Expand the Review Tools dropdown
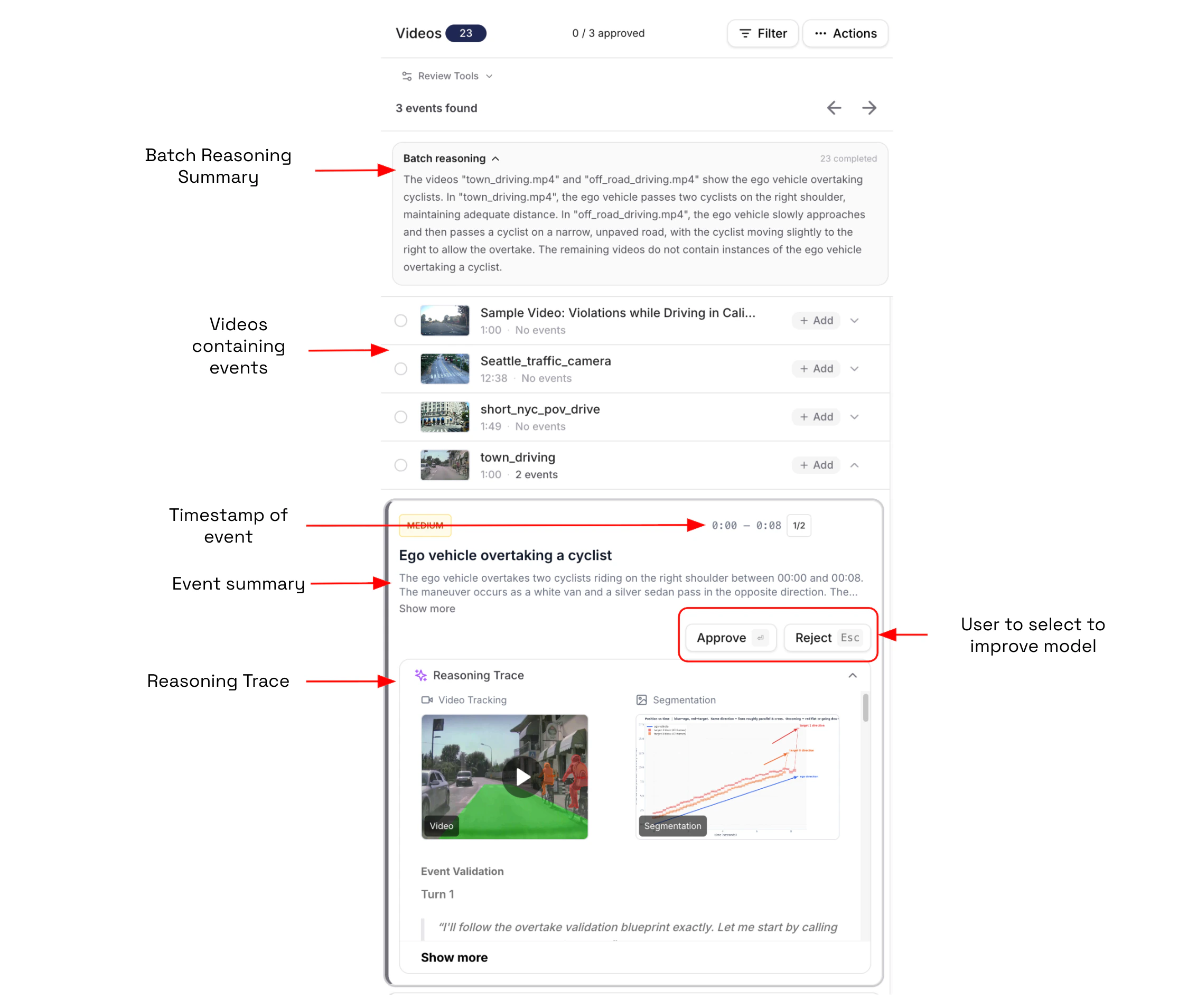Screen dimensions: 1197x1008 (x=447, y=76)
